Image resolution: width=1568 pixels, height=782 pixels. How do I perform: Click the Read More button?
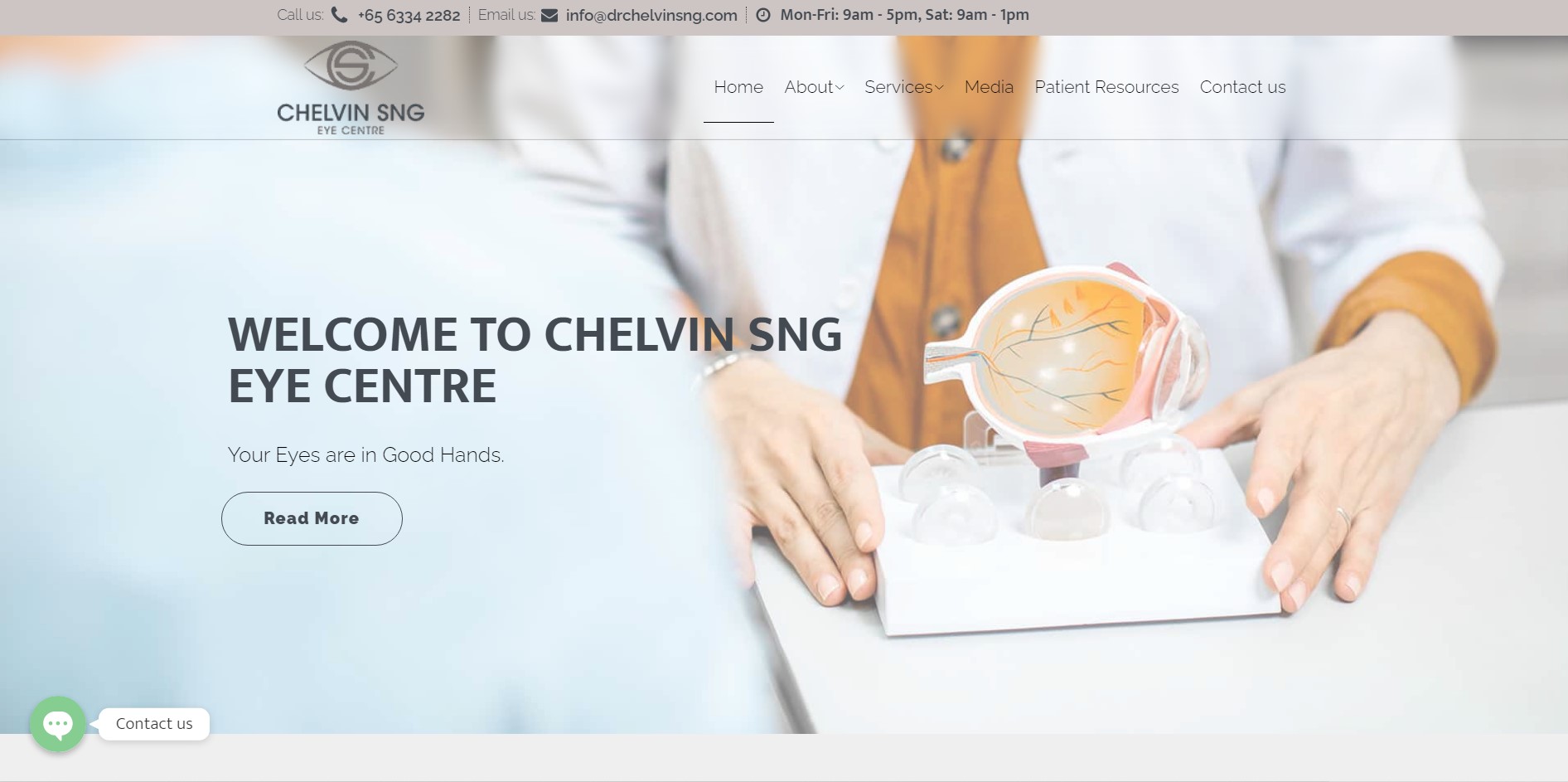[x=312, y=518]
